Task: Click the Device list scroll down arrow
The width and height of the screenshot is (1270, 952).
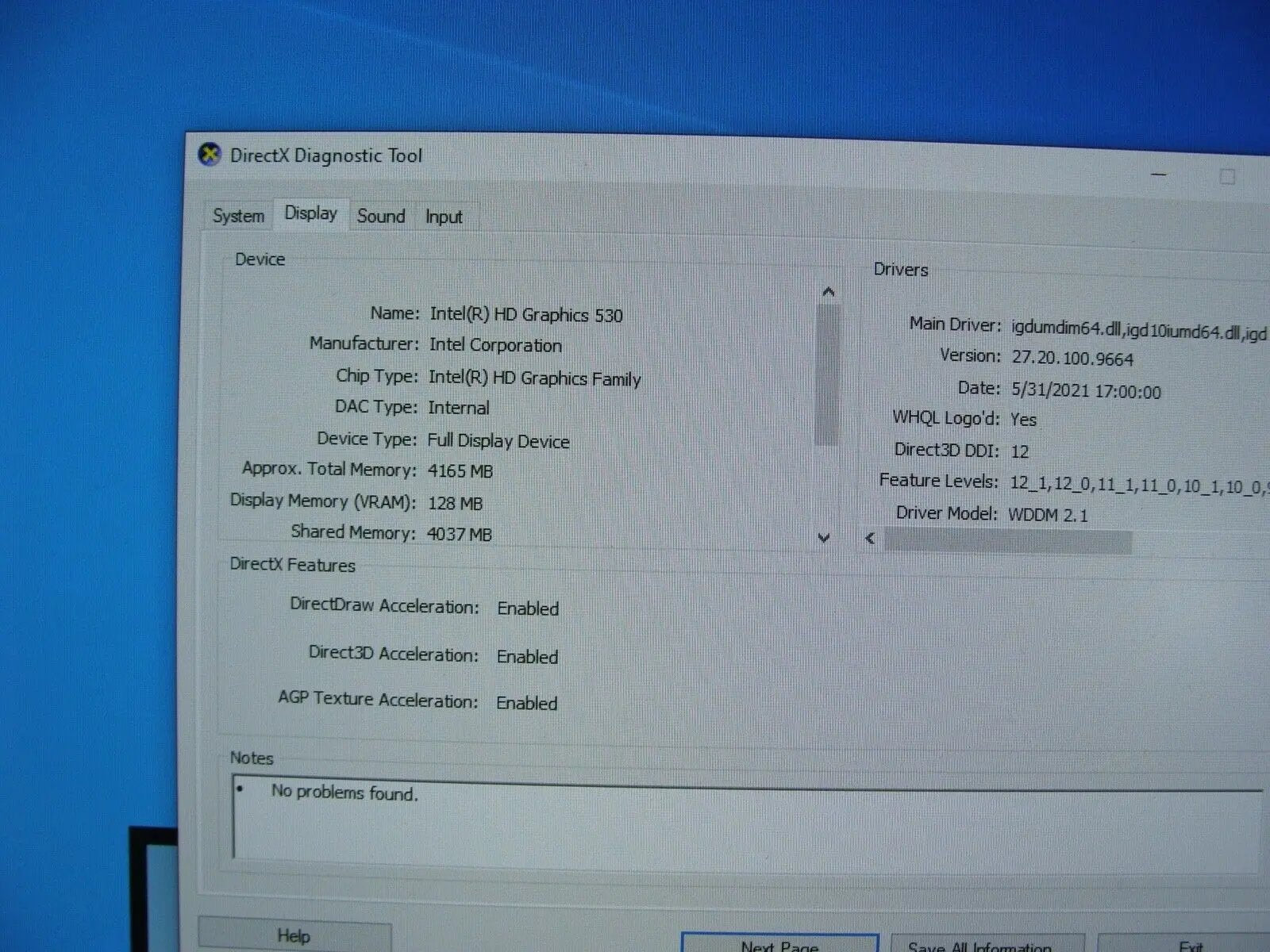Action: pos(824,538)
